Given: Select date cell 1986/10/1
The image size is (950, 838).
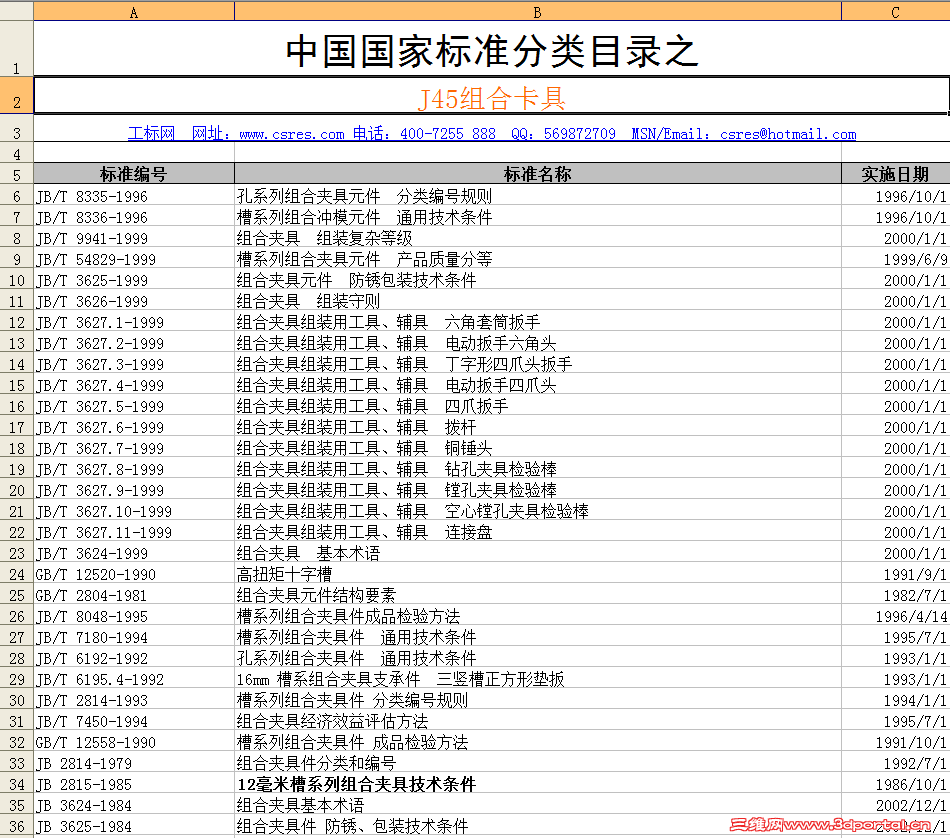Looking at the screenshot, I should 895,784.
